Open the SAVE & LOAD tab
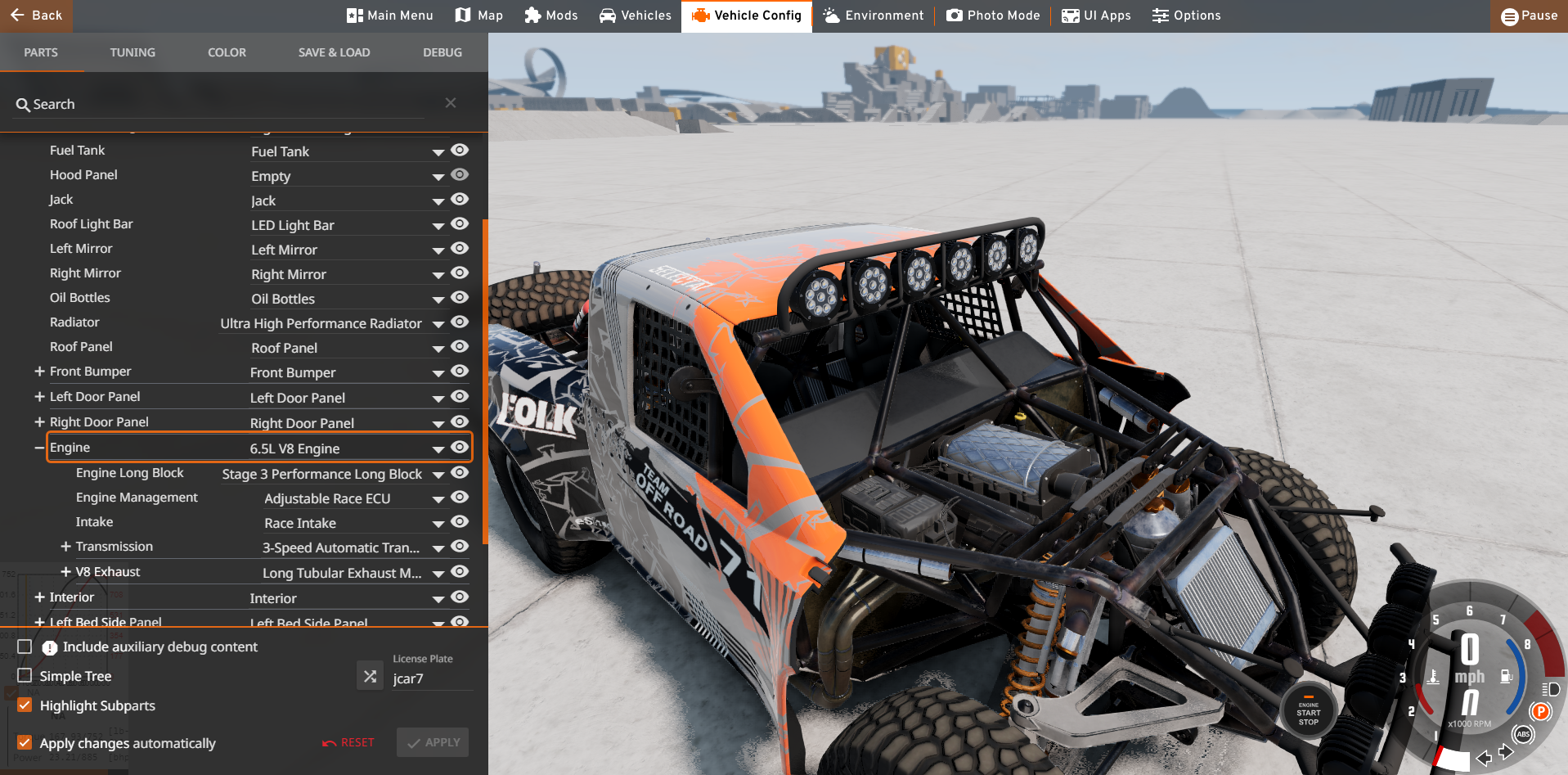Viewport: 1568px width, 775px height. (334, 52)
